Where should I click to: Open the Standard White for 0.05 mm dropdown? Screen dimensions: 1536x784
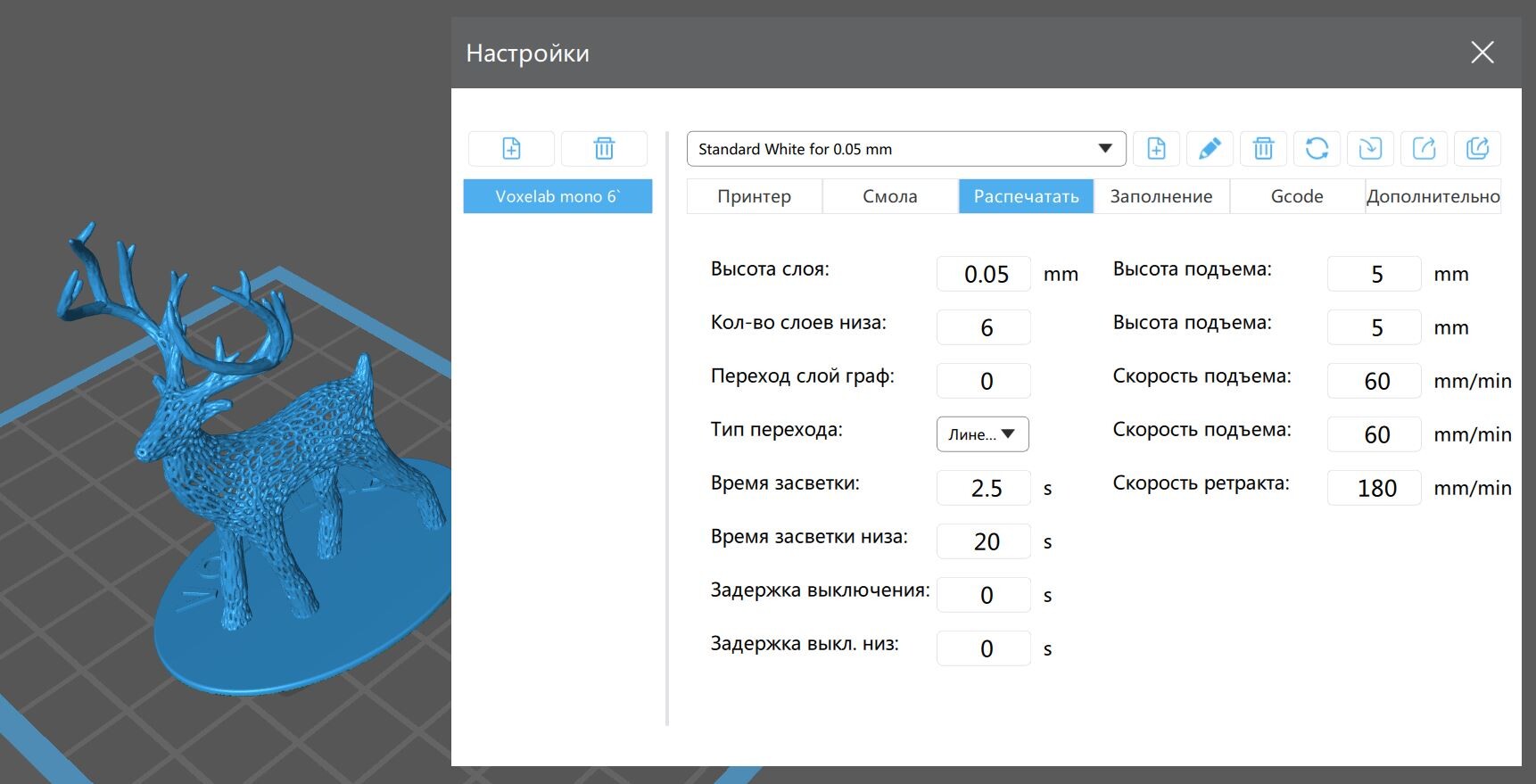[906, 149]
